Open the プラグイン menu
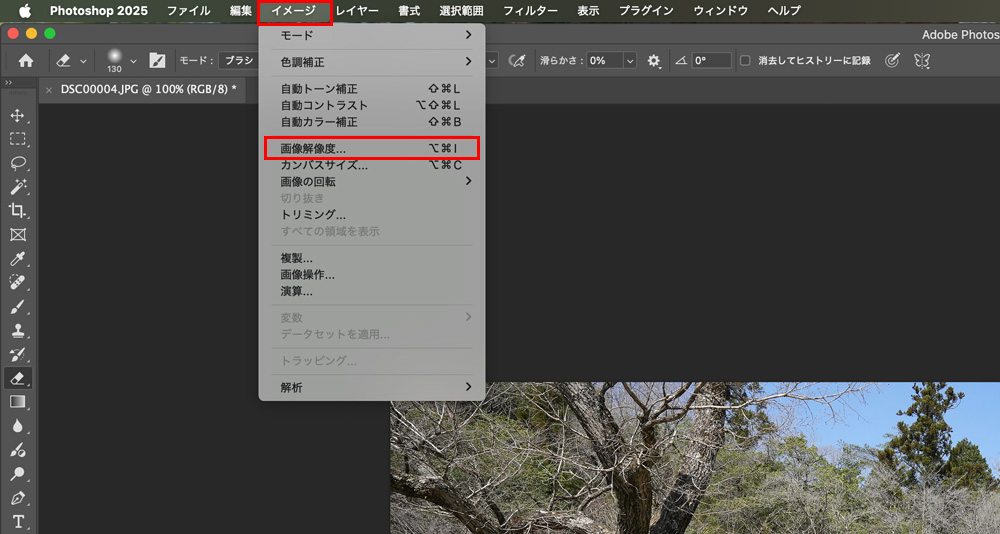Viewport: 1000px width, 534px height. pos(646,11)
